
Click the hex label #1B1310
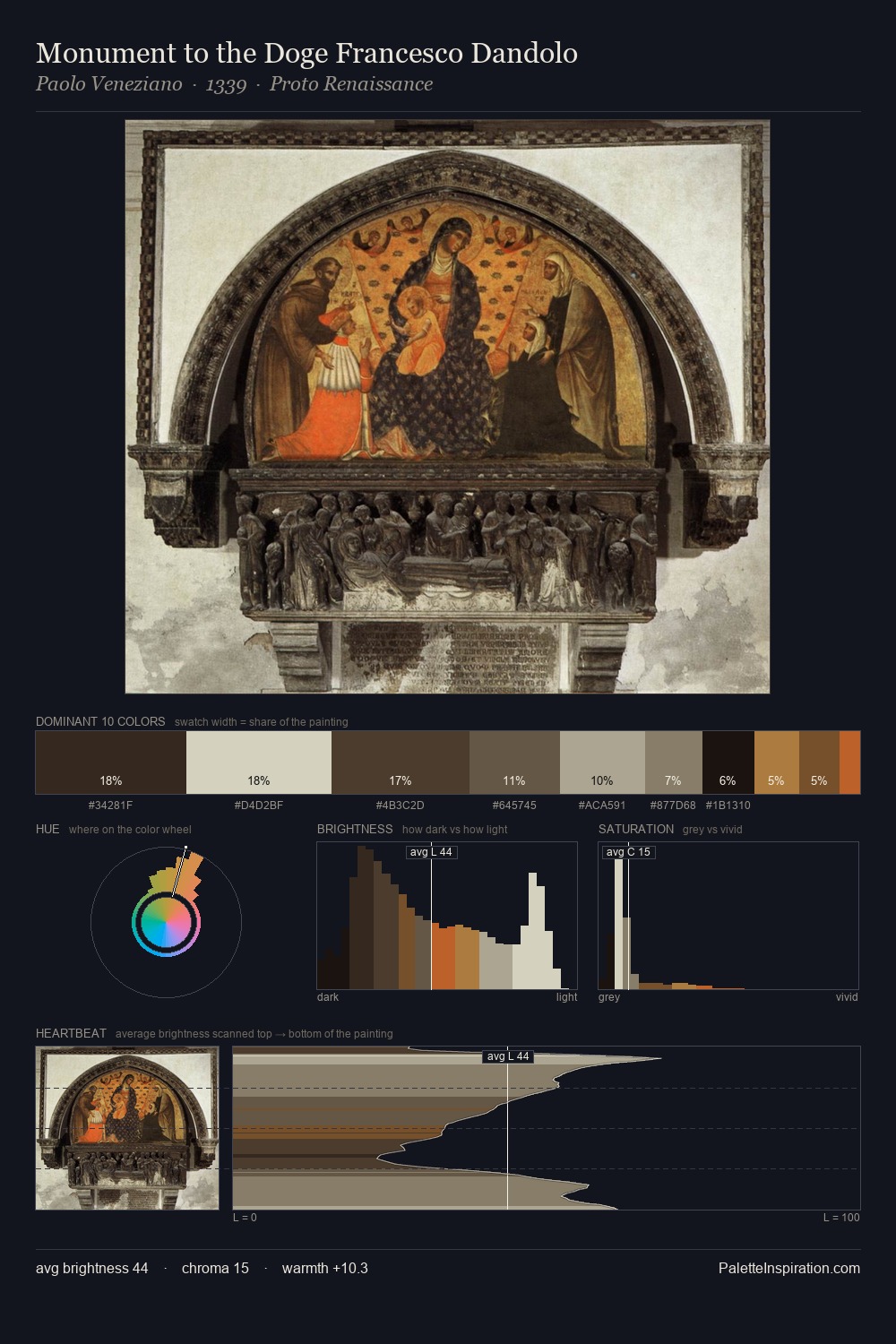(x=728, y=806)
